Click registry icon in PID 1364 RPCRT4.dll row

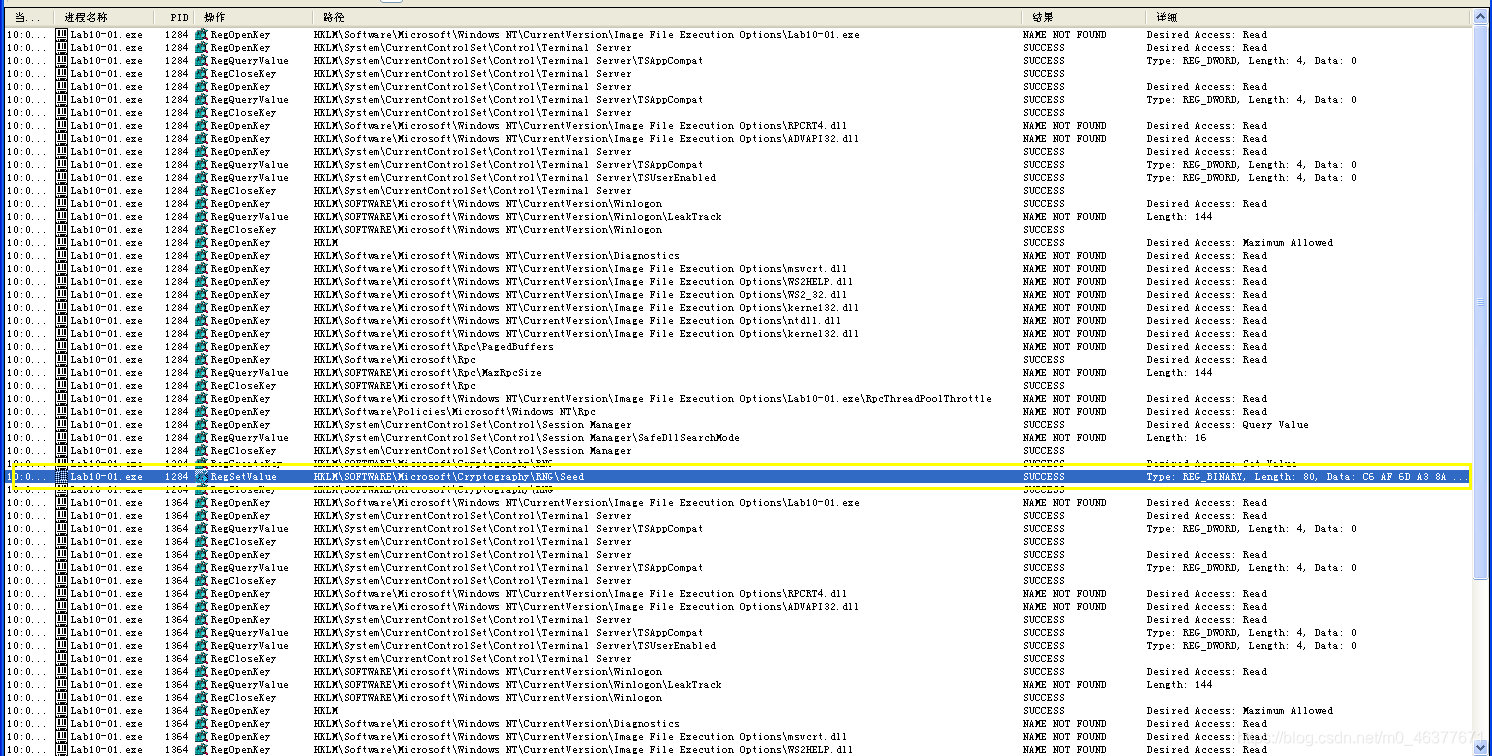point(201,594)
